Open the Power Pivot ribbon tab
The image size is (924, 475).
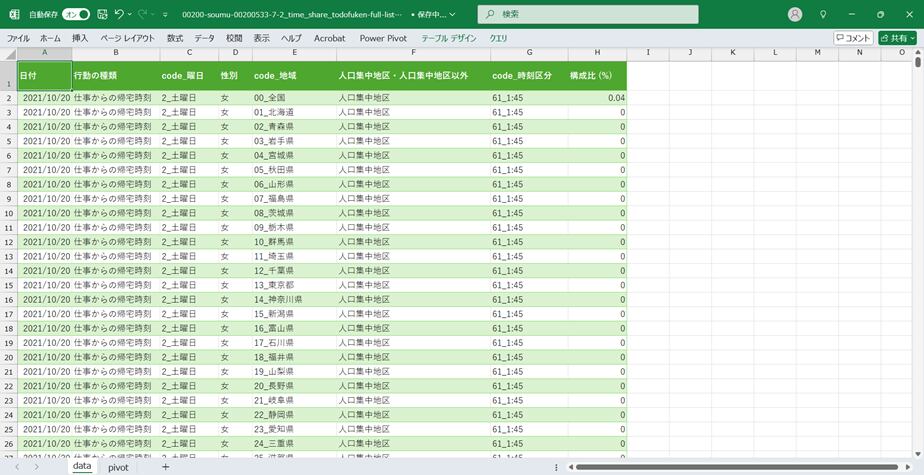(383, 38)
